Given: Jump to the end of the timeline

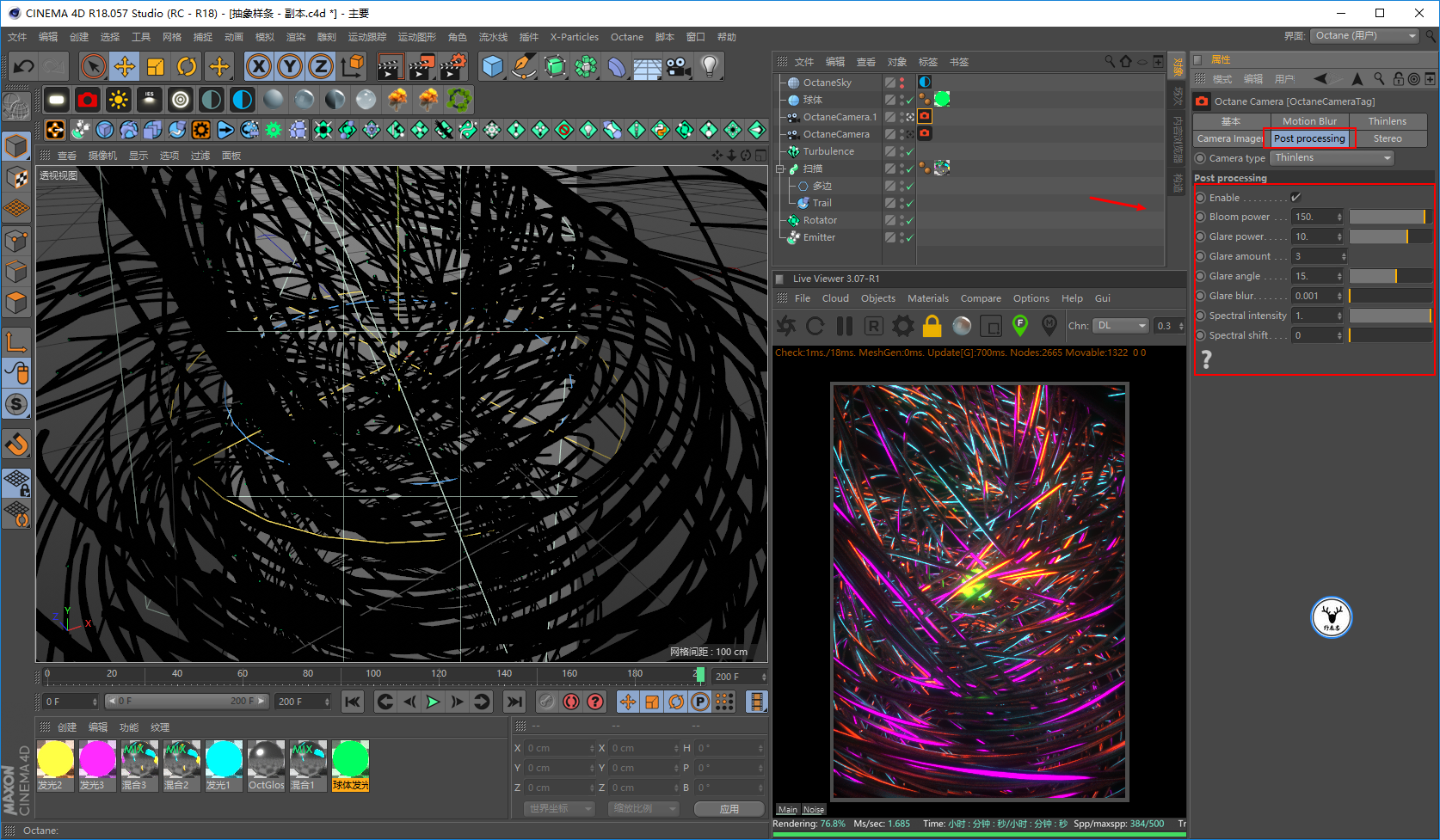Looking at the screenshot, I should (x=514, y=702).
